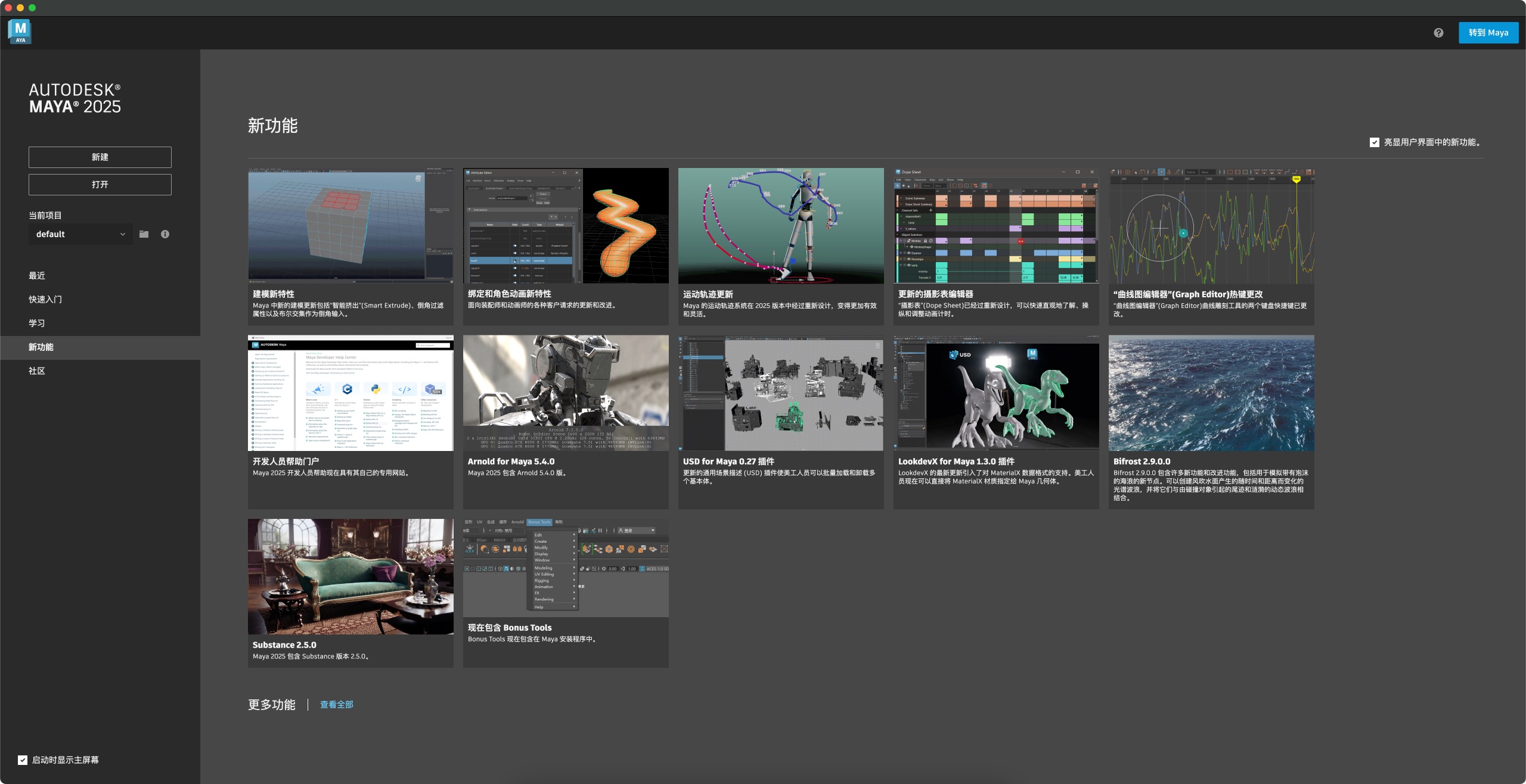
Task: Click the Arnold for Maya 5.4.0 title
Action: [511, 462]
